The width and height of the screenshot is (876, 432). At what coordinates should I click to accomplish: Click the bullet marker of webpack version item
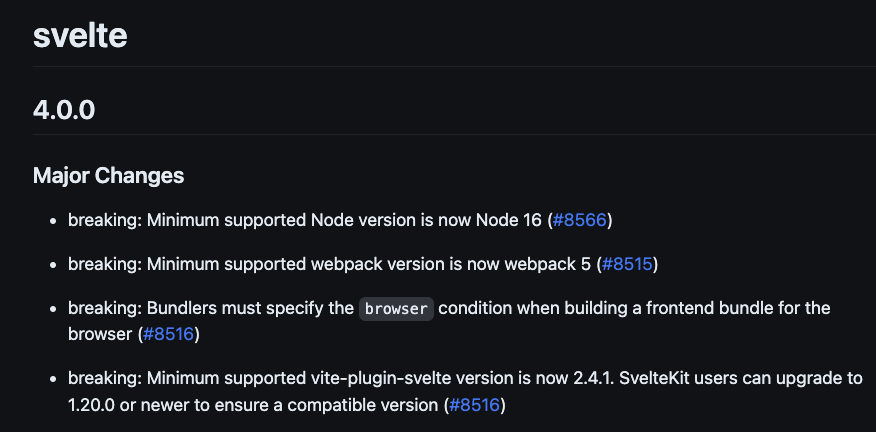tap(54, 265)
